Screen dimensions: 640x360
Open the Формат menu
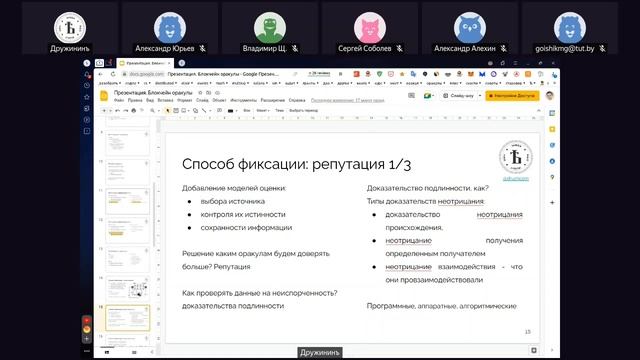184,100
